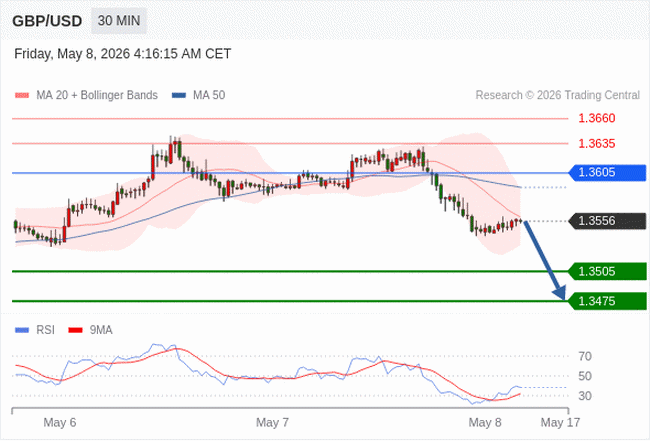650x441 pixels.
Task: Click the RSI 70 level label
Action: (585, 356)
